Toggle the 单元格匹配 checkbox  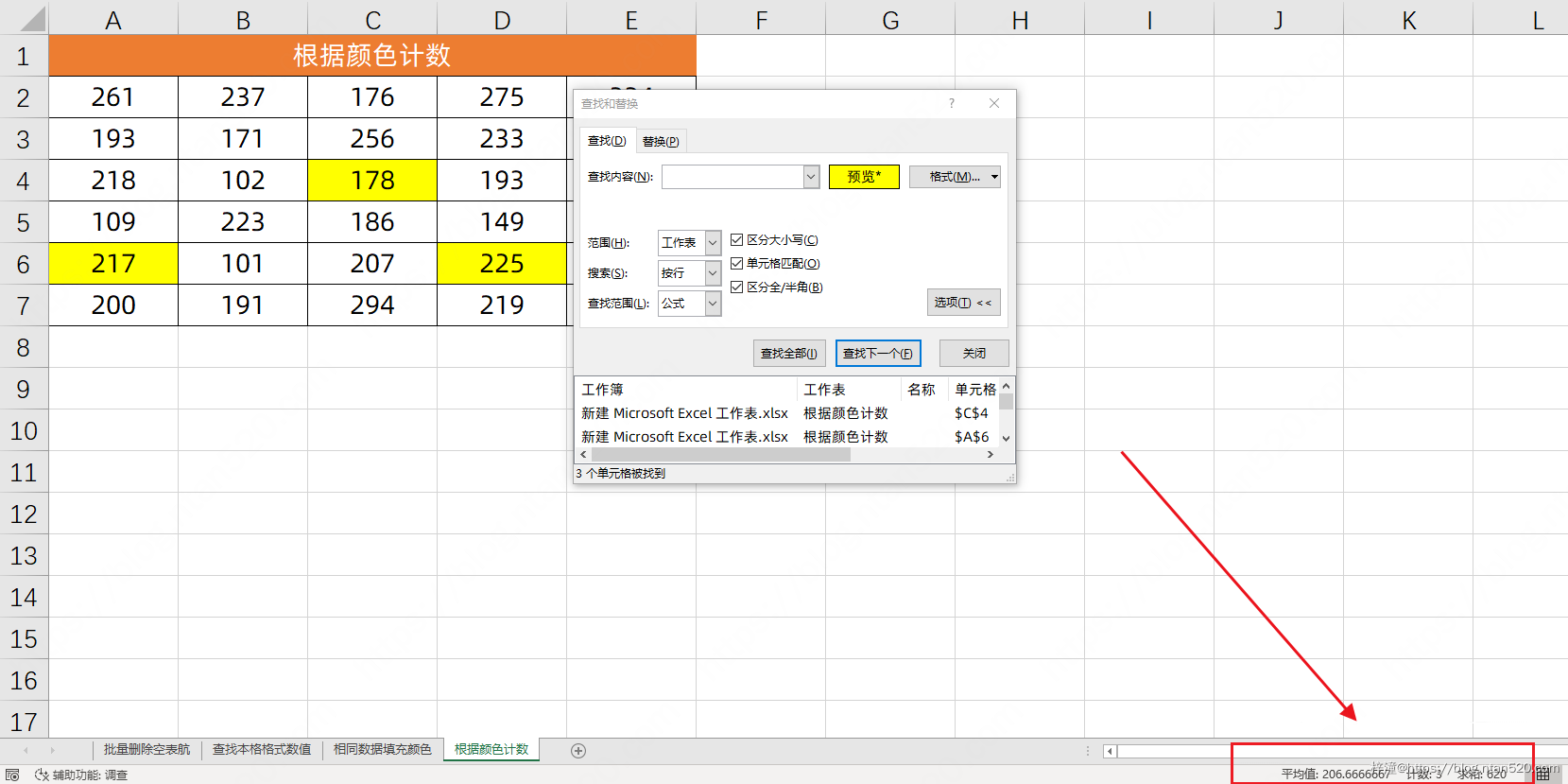click(737, 264)
